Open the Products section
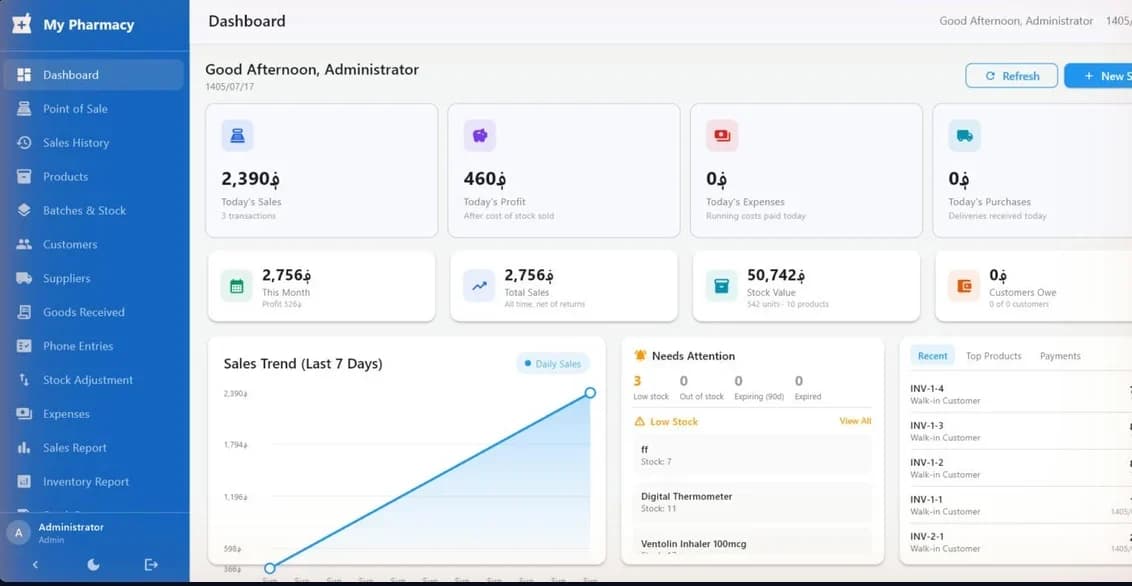 (94, 177)
